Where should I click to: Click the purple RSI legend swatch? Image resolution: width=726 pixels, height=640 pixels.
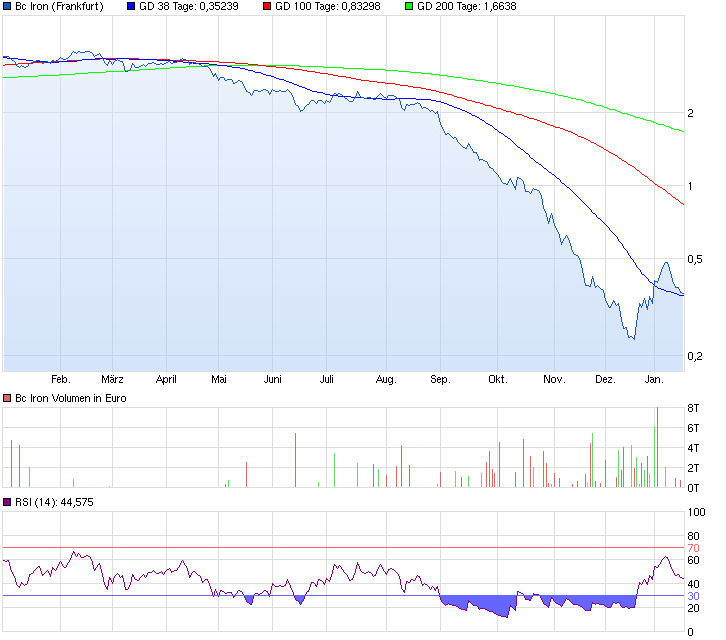(7, 502)
